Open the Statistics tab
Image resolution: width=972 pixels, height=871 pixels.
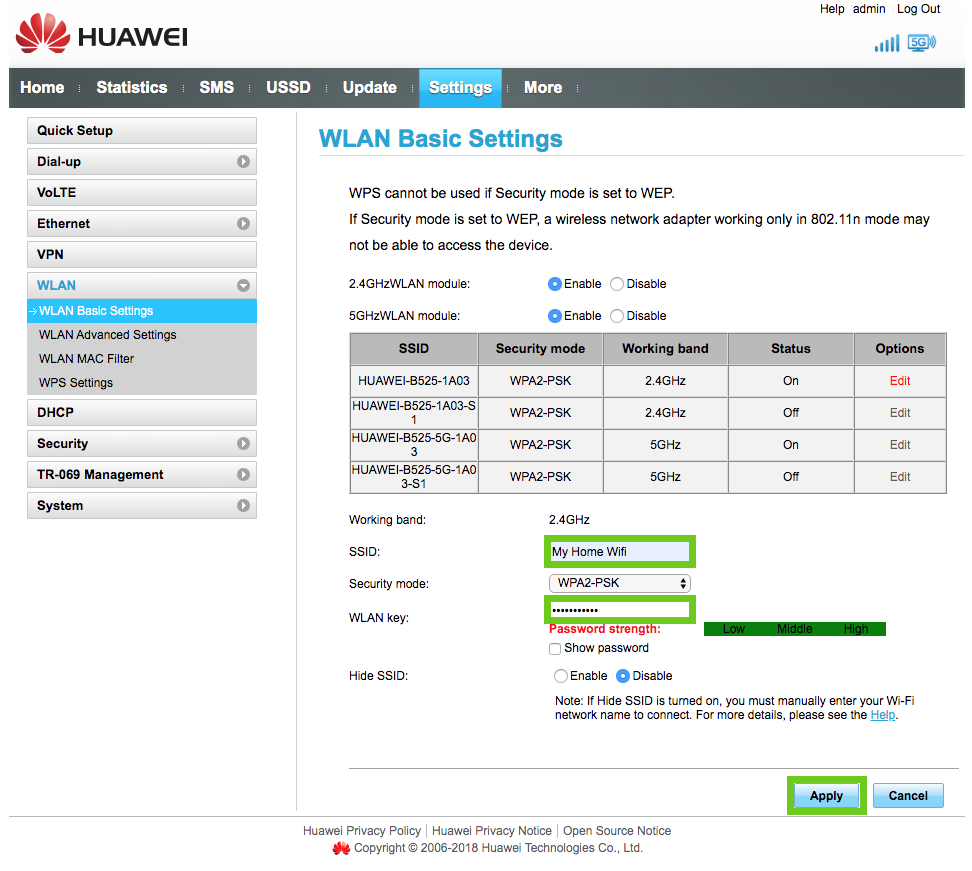coord(131,88)
